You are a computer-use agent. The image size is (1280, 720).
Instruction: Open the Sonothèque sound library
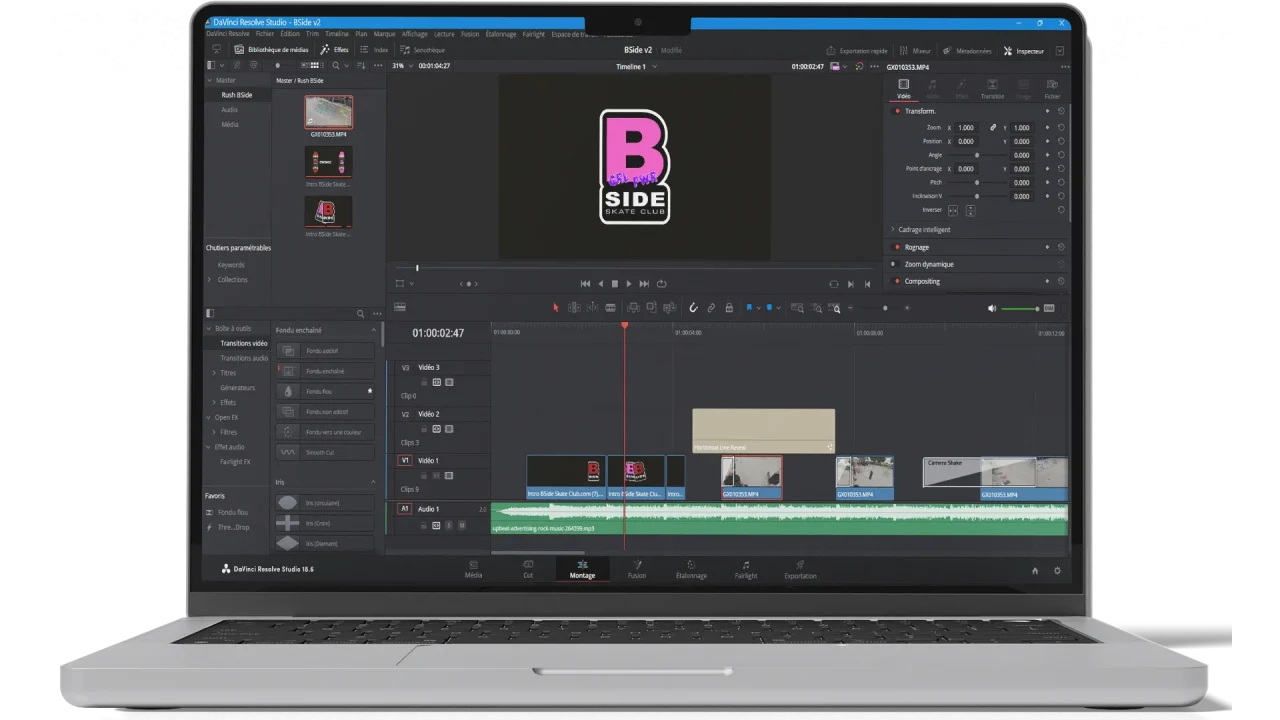pyautogui.click(x=422, y=50)
